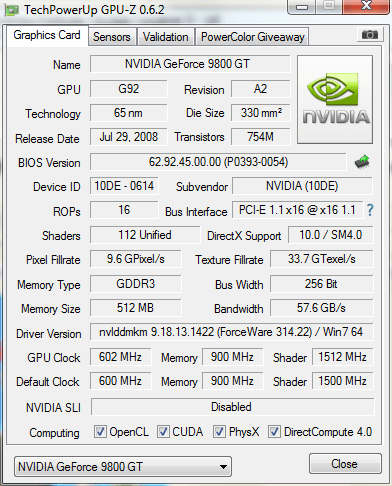
Task: Click the Name field showing GeForce 9800 GT
Action: 190,64
